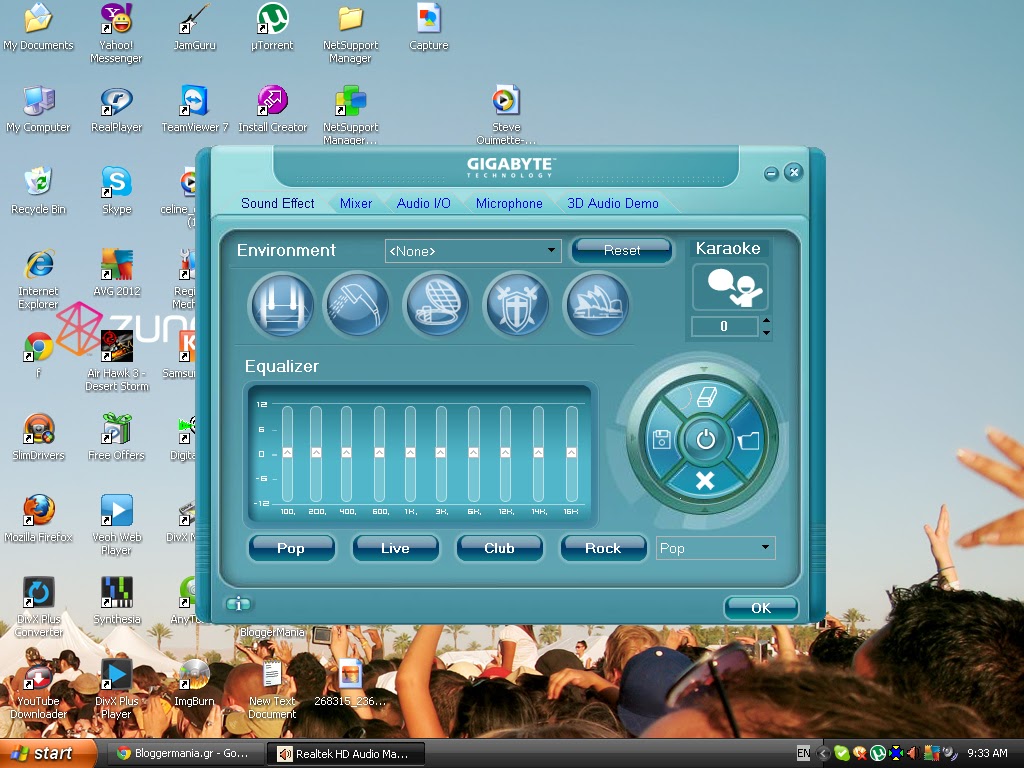Apply the Club equalizer preset button
Viewport: 1024px width, 768px height.
[x=500, y=548]
